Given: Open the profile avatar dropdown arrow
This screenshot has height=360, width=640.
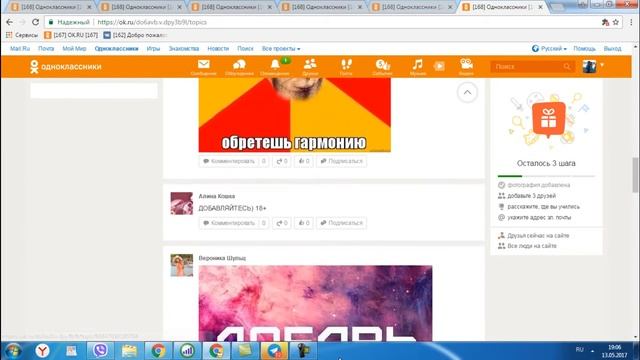Looking at the screenshot, I should (602, 65).
